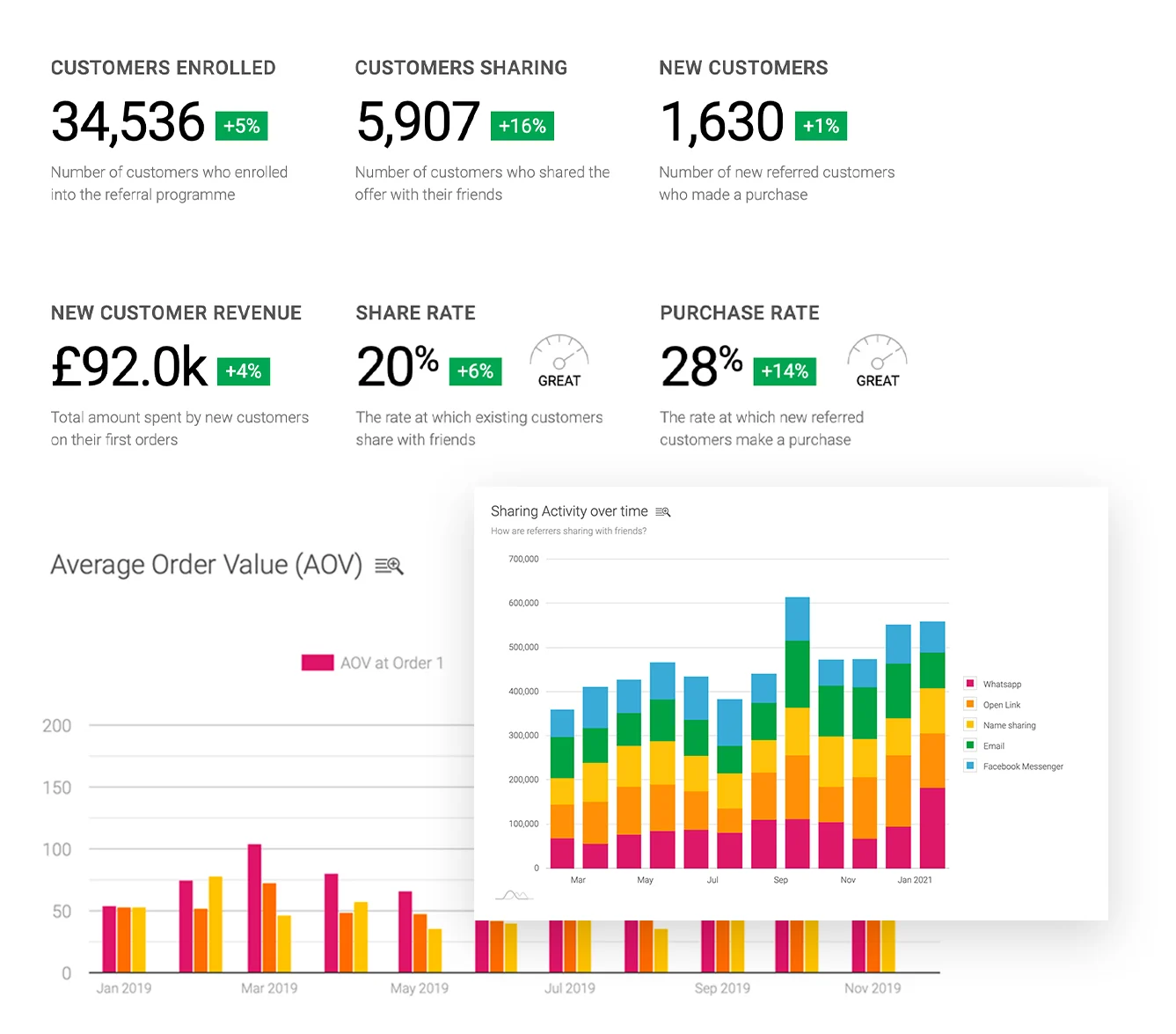This screenshot has width=1176, height=1034.
Task: Click the +1% badge for New Customers
Action: 821,126
